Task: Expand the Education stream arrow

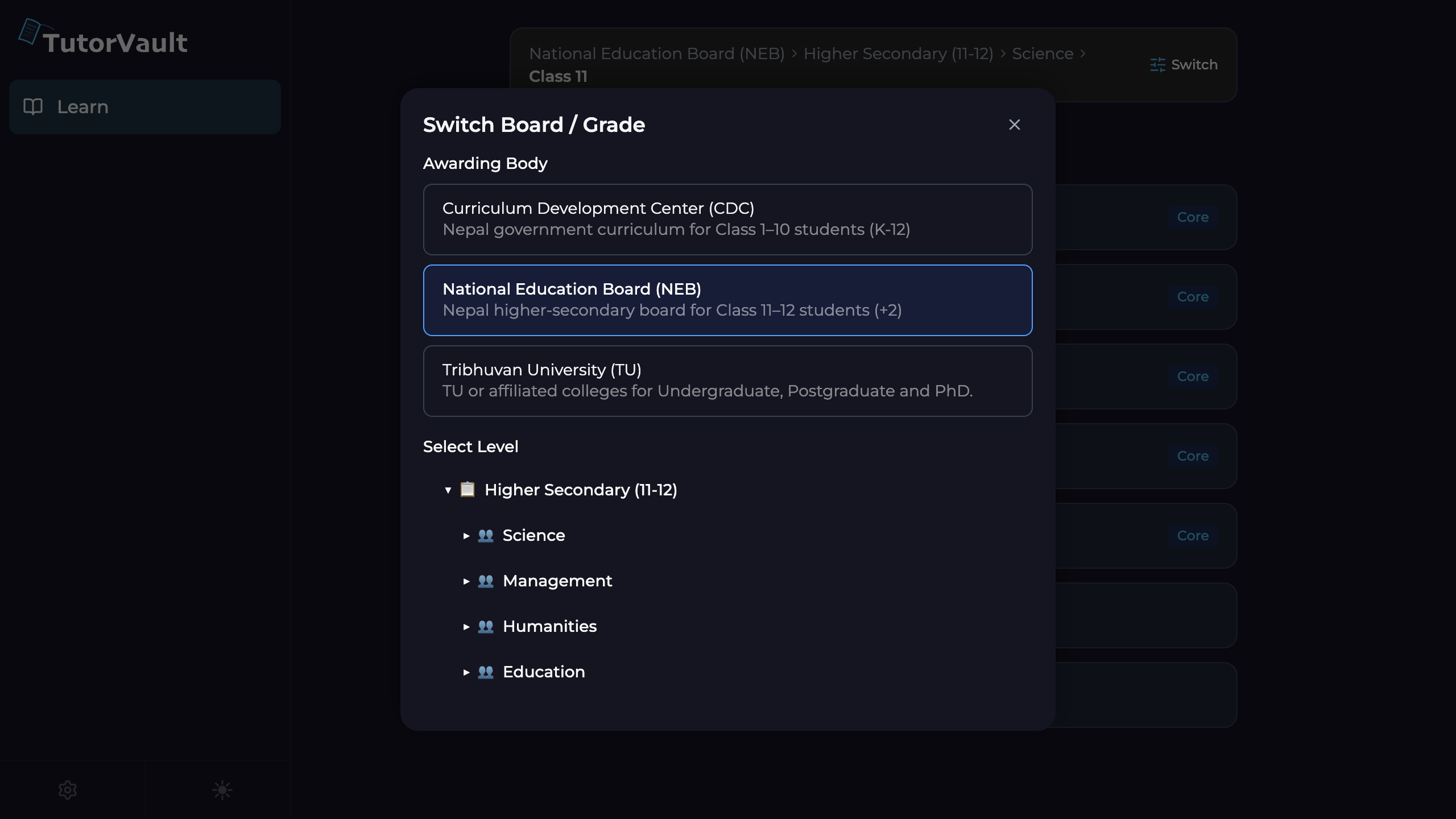Action: [466, 672]
